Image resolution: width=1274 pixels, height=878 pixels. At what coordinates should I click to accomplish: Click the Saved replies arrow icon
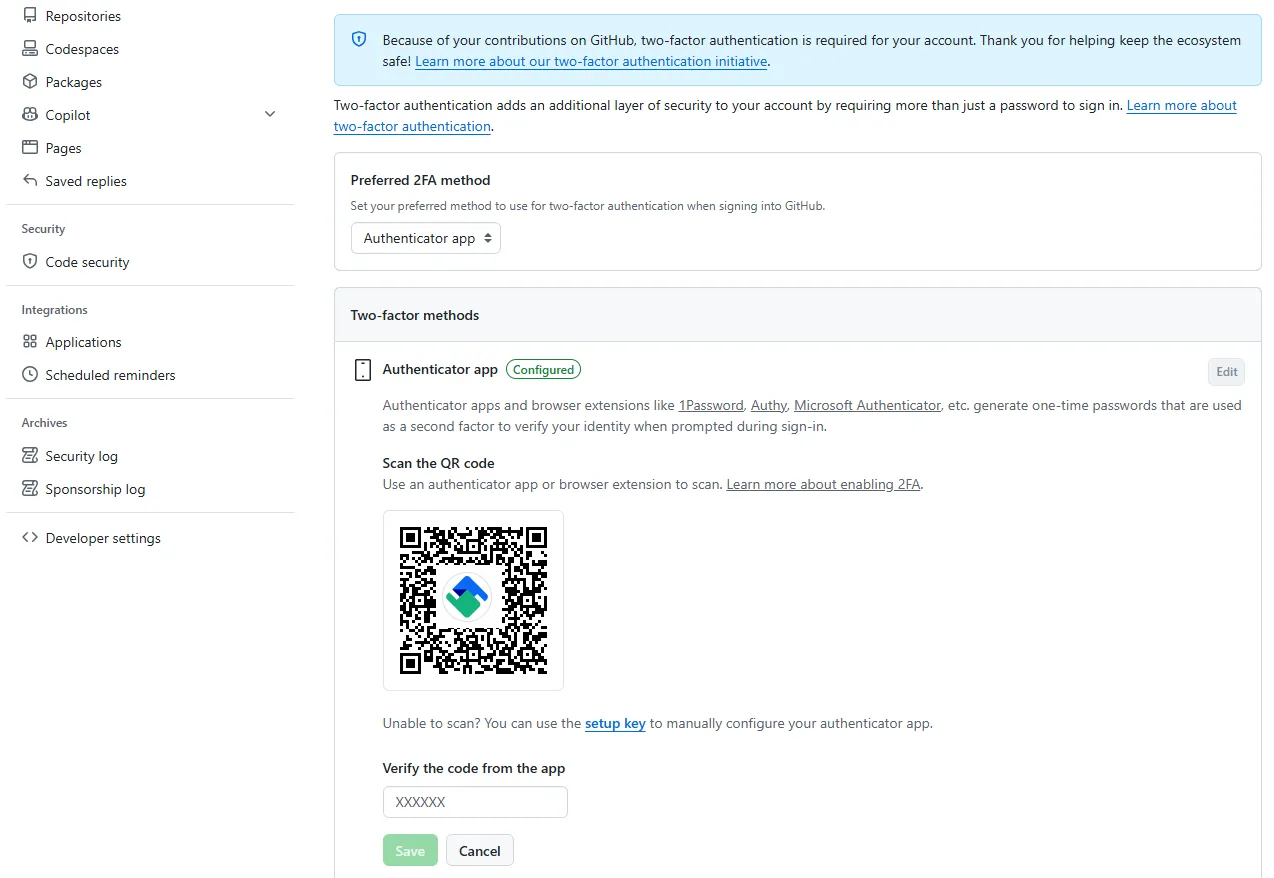point(30,181)
